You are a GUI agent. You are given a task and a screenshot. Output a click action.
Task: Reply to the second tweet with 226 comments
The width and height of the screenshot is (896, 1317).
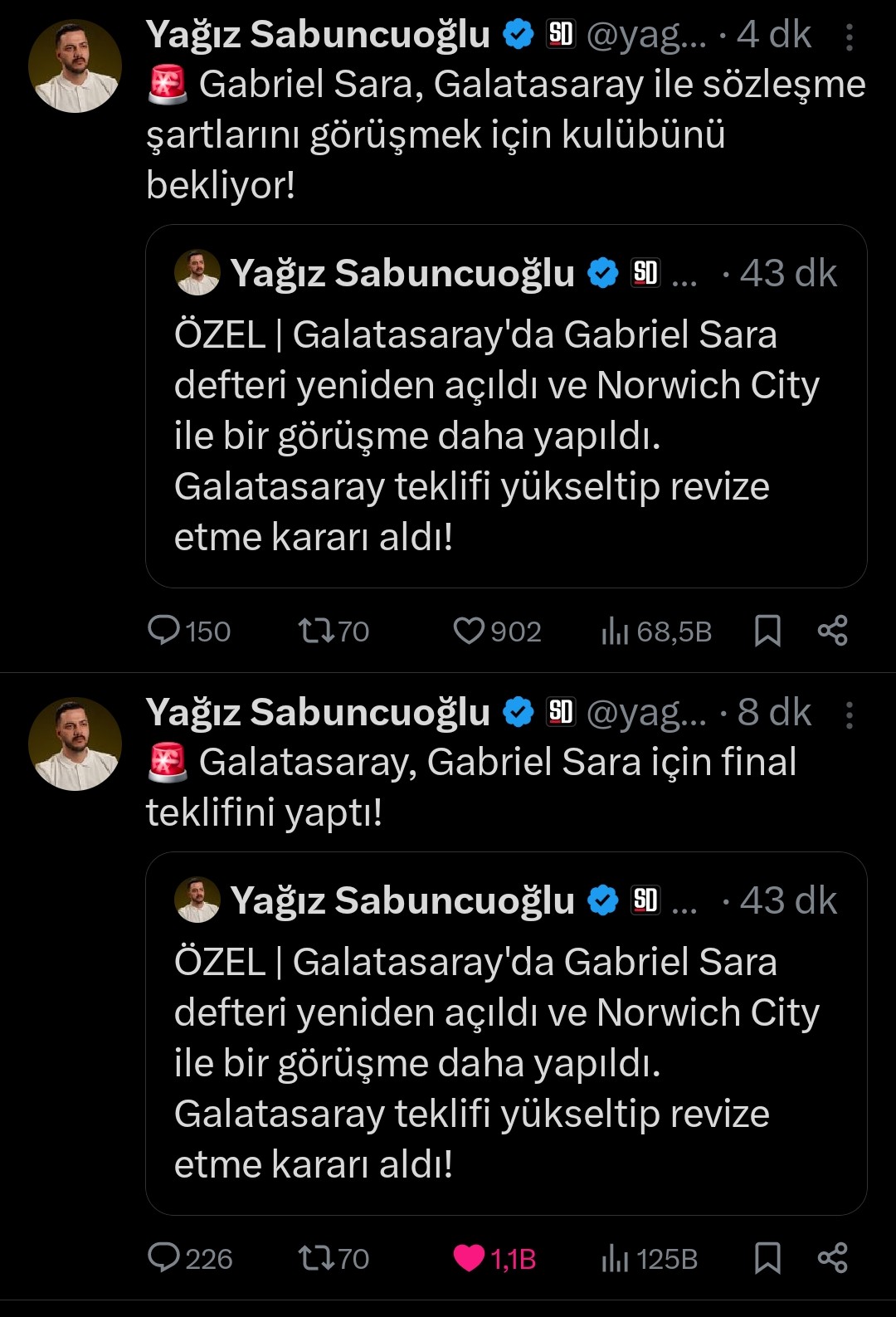pyautogui.click(x=163, y=1258)
